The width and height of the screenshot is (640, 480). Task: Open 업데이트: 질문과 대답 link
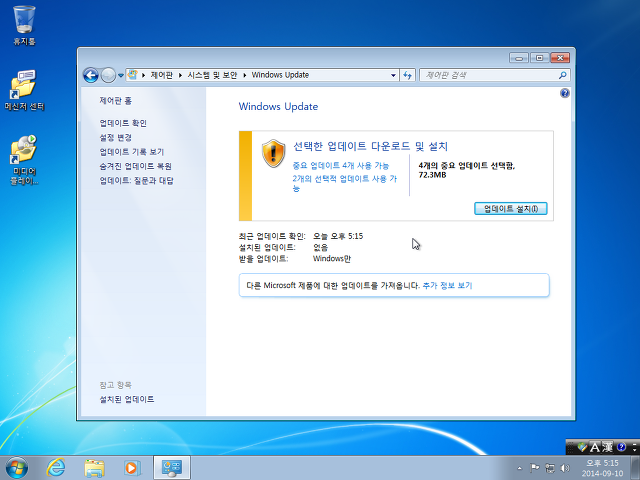[x=136, y=180]
